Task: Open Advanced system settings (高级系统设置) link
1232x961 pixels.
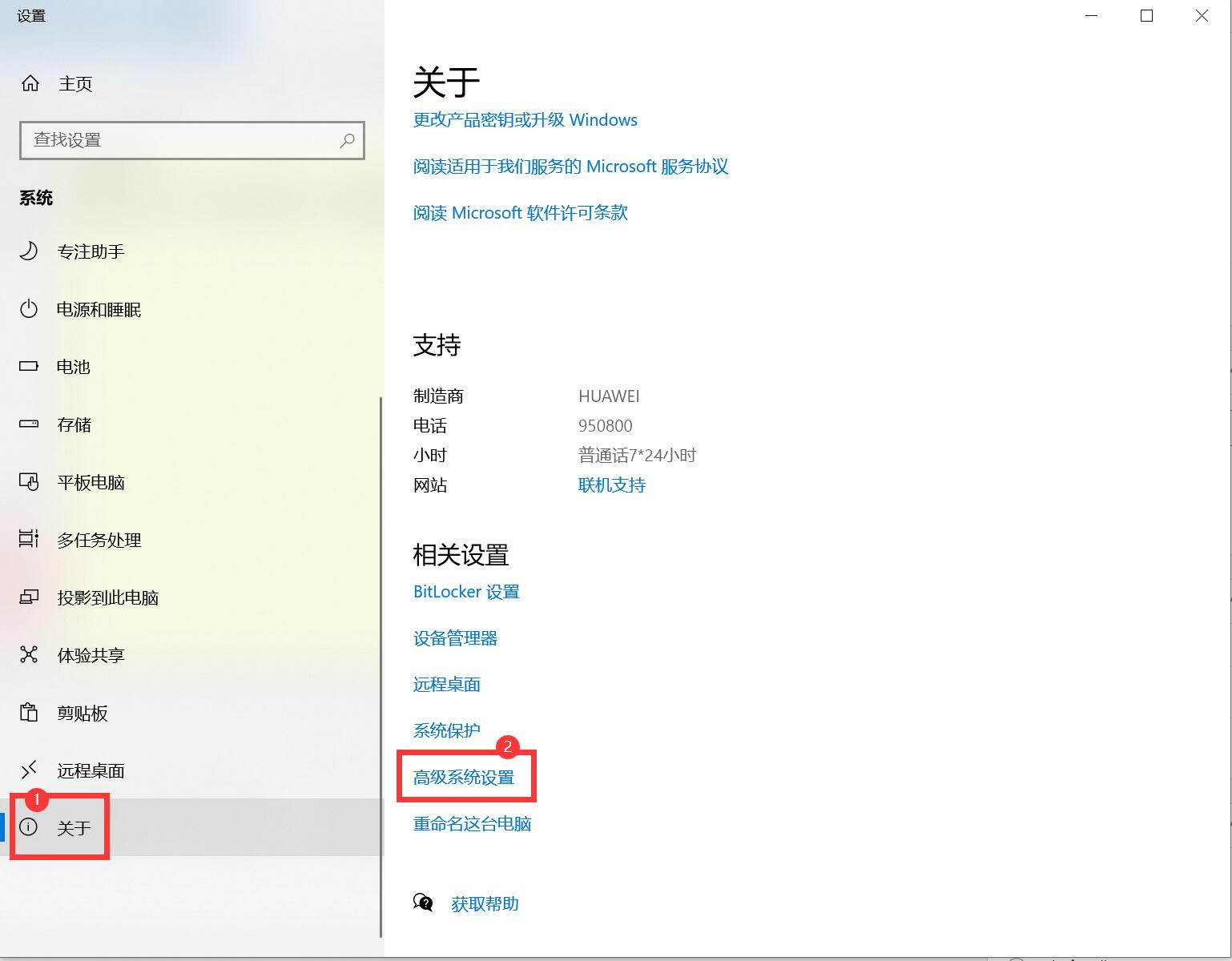Action: 464,777
